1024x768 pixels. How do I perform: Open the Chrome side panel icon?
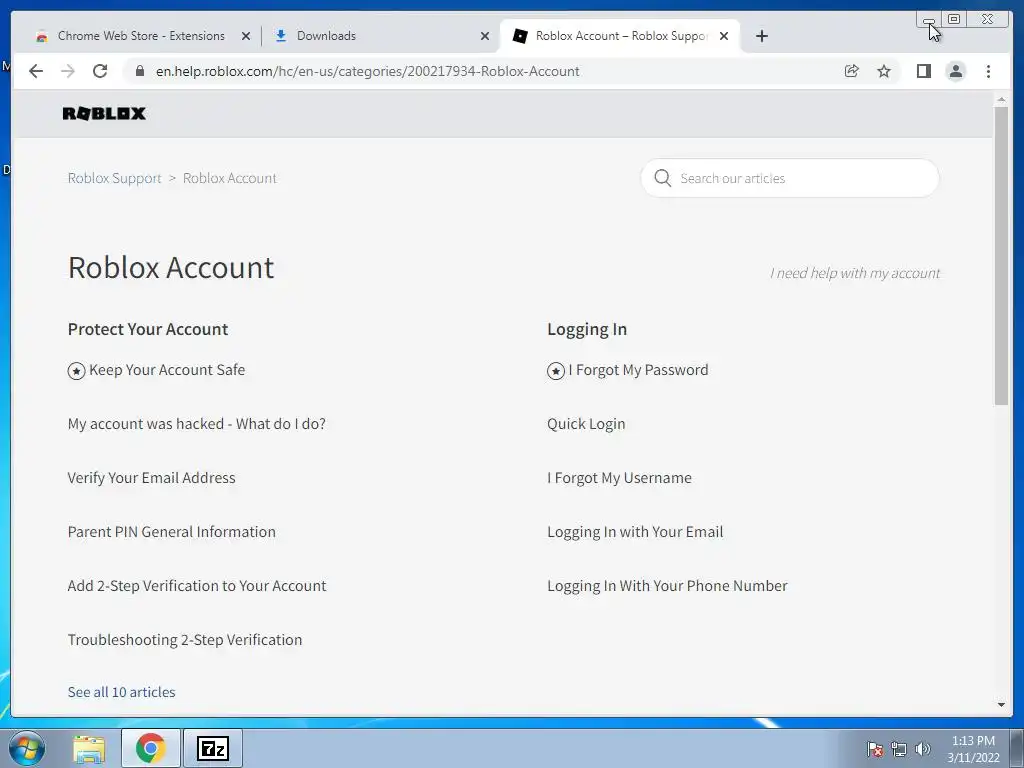click(x=923, y=71)
